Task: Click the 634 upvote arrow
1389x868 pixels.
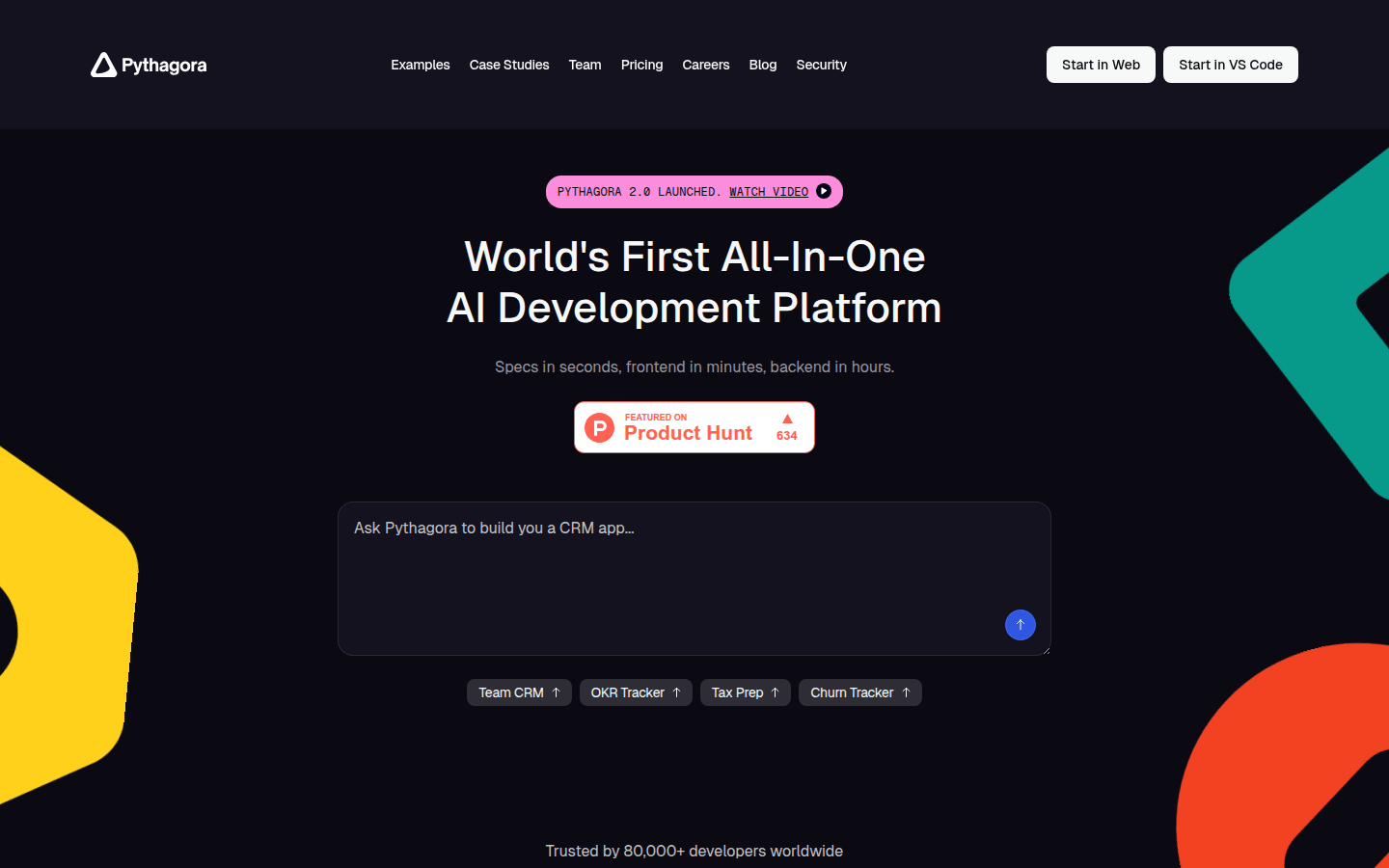Action: [787, 419]
